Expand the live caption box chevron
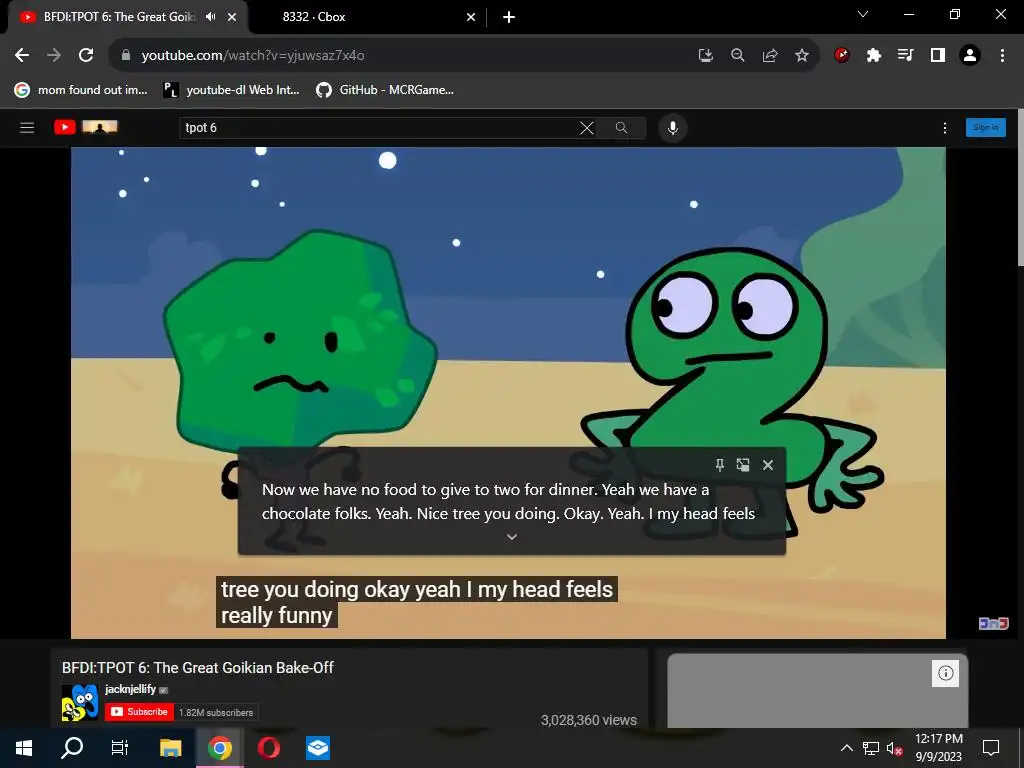Image resolution: width=1024 pixels, height=768 pixels. (x=512, y=537)
